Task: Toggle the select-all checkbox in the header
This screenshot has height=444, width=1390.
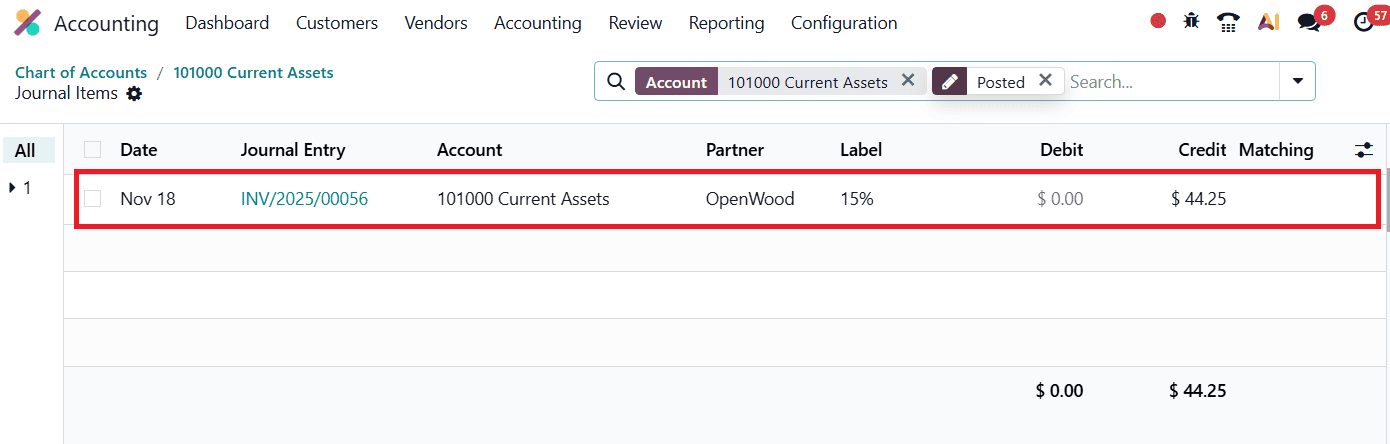Action: pyautogui.click(x=93, y=150)
